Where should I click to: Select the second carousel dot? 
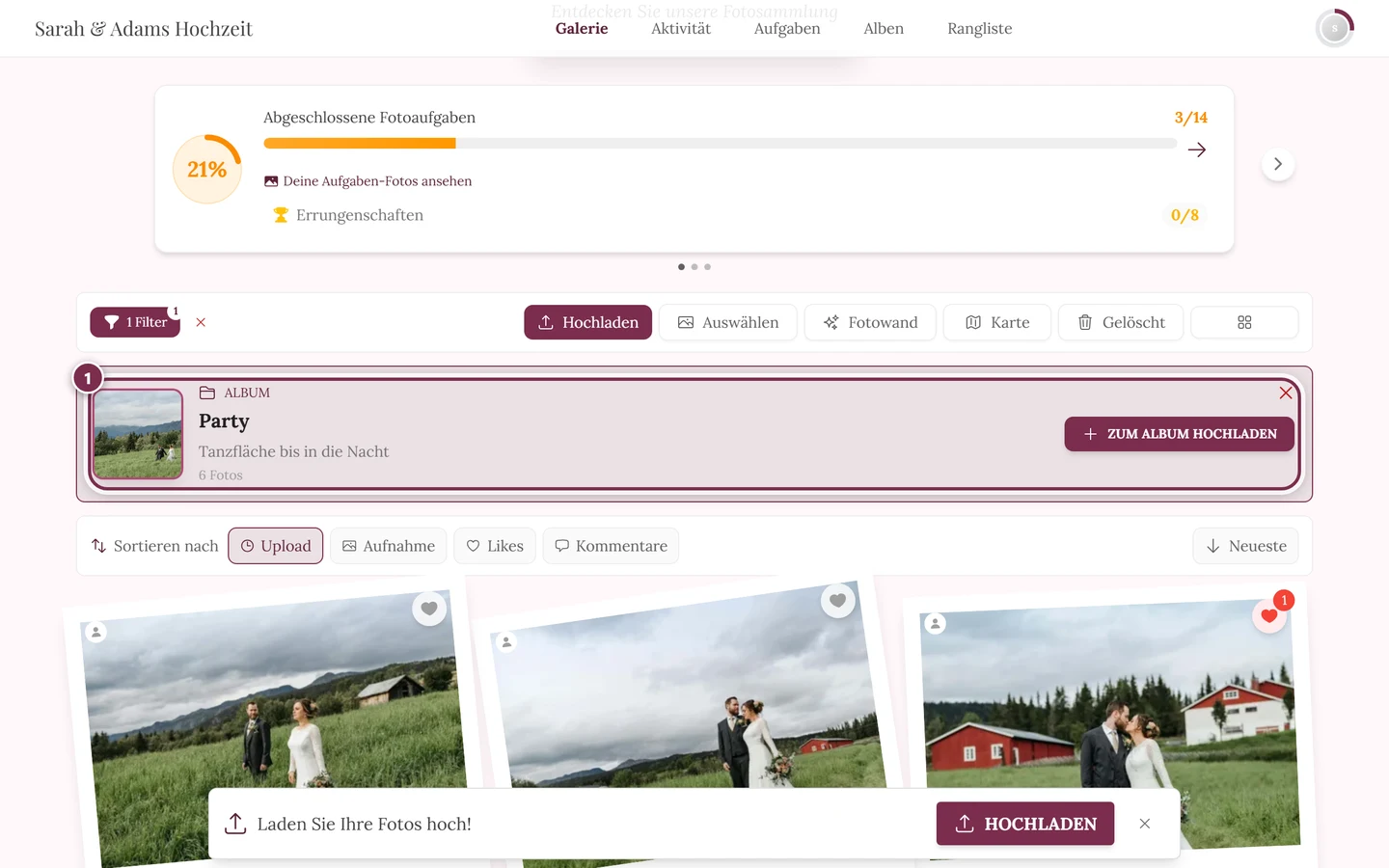(x=694, y=267)
